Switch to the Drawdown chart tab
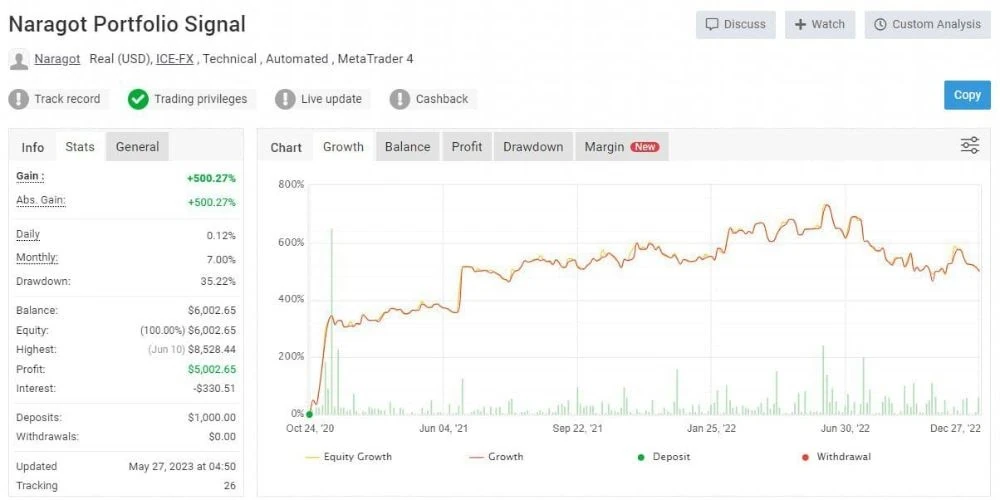Image resolution: width=1000 pixels, height=500 pixels. coord(533,147)
